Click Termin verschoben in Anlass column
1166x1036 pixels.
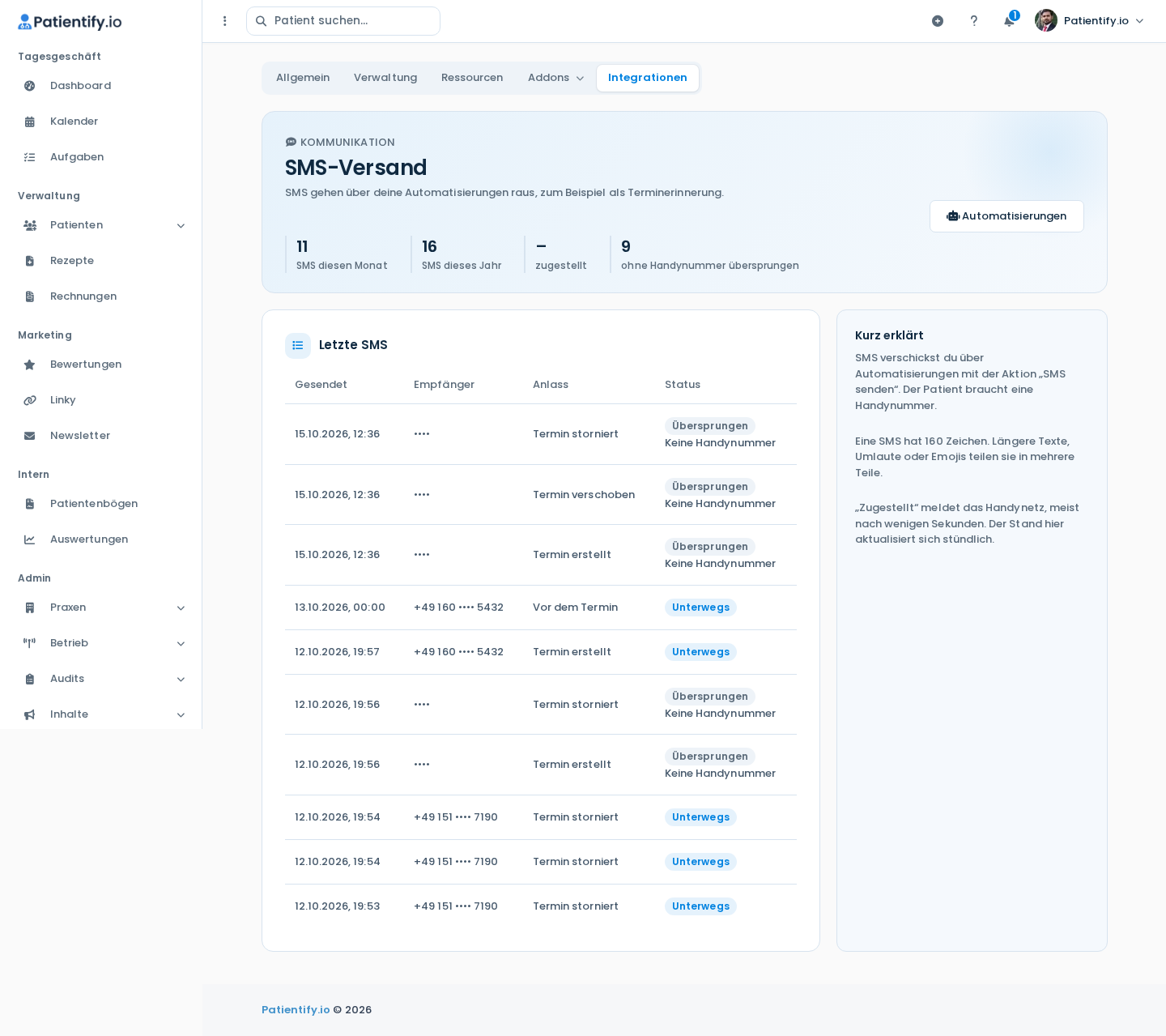click(584, 495)
